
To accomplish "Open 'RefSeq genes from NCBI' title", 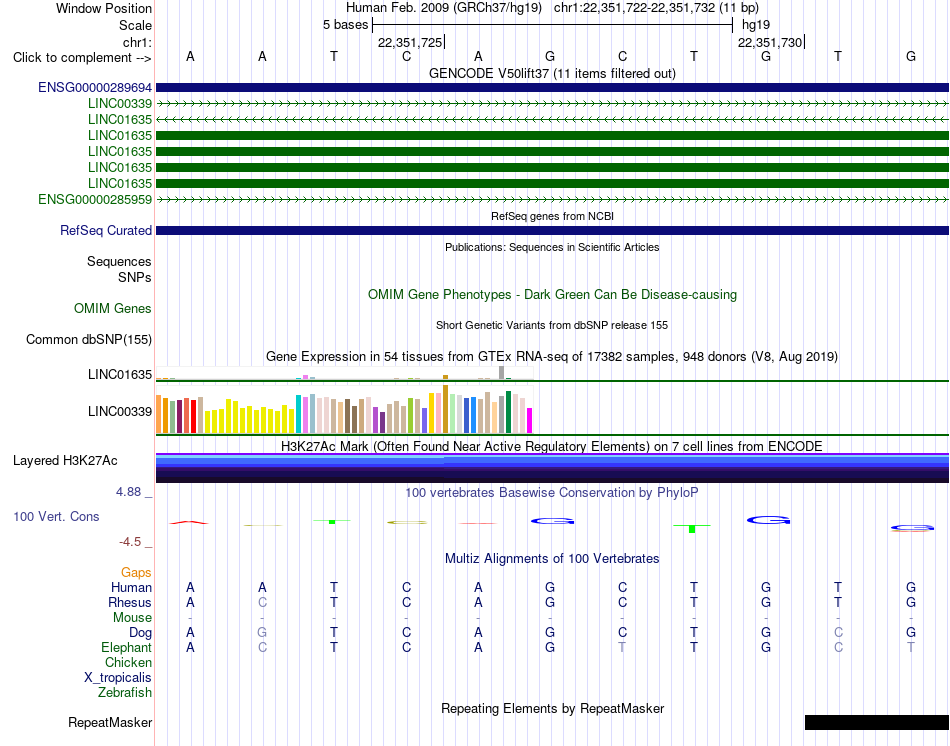I will pyautogui.click(x=553, y=216).
